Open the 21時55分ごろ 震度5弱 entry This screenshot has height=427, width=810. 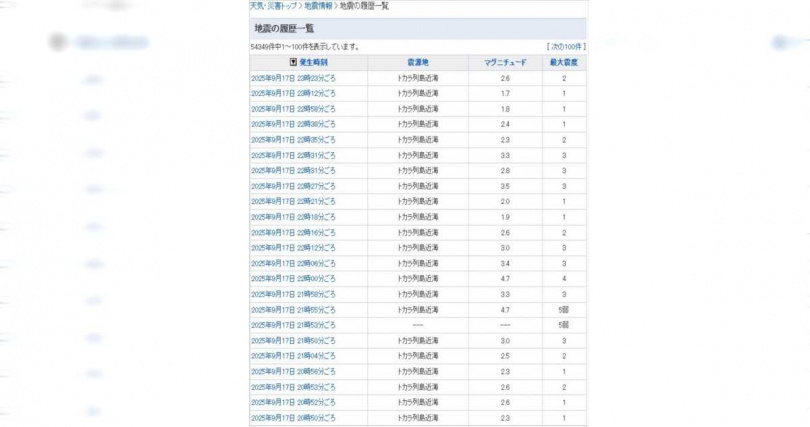click(293, 310)
